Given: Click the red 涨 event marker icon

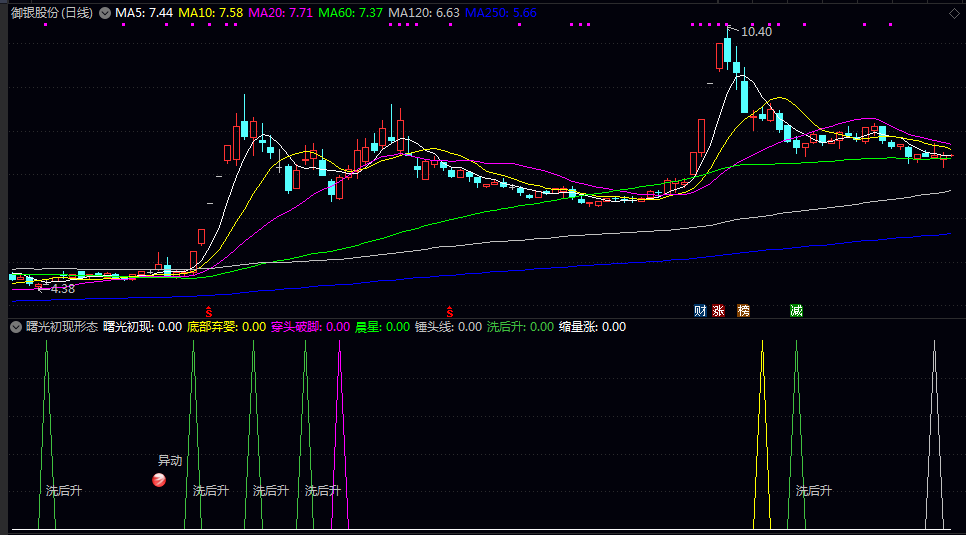Looking at the screenshot, I should 718,311.
